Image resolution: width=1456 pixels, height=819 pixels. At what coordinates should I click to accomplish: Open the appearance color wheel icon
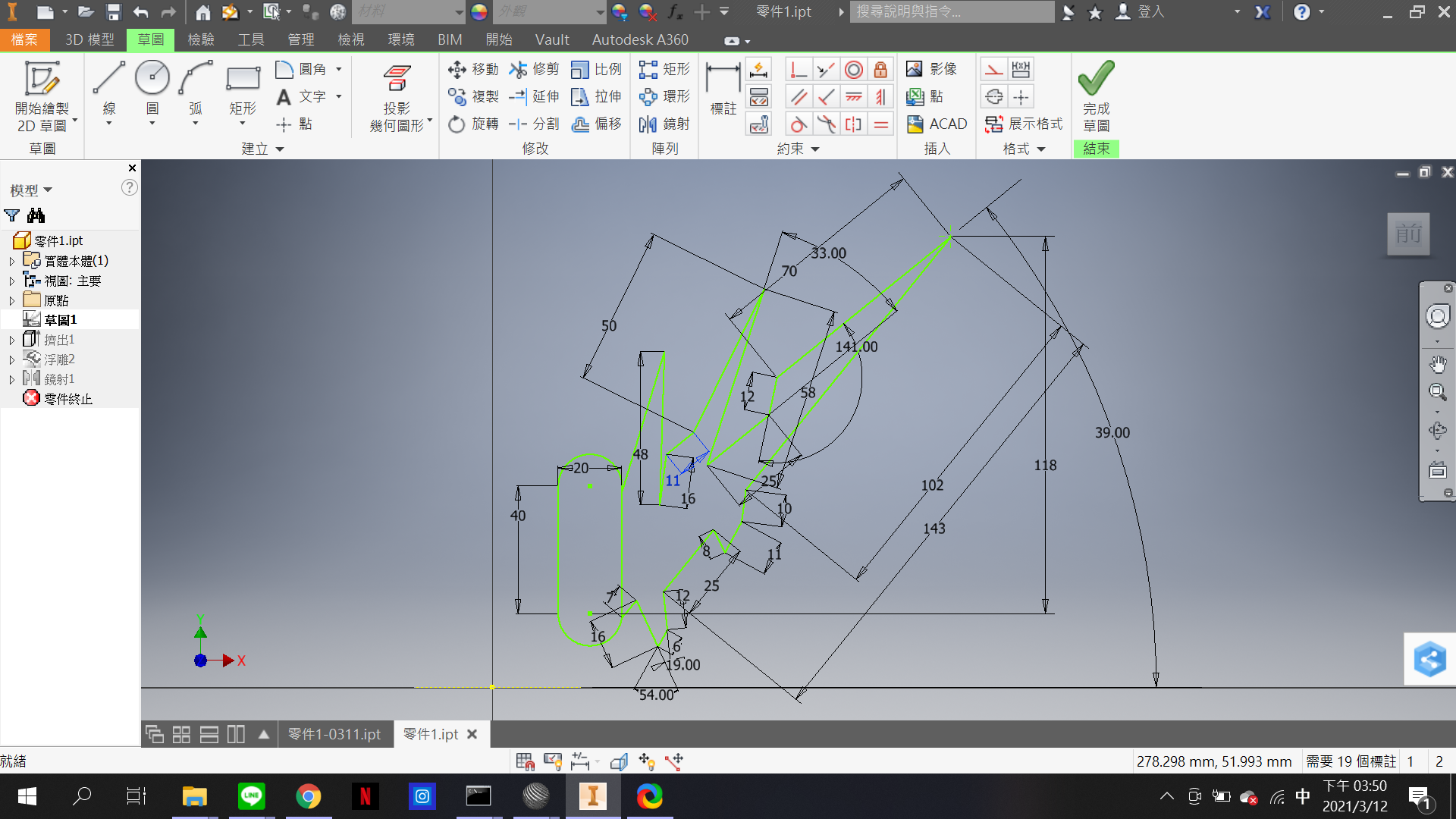click(479, 11)
